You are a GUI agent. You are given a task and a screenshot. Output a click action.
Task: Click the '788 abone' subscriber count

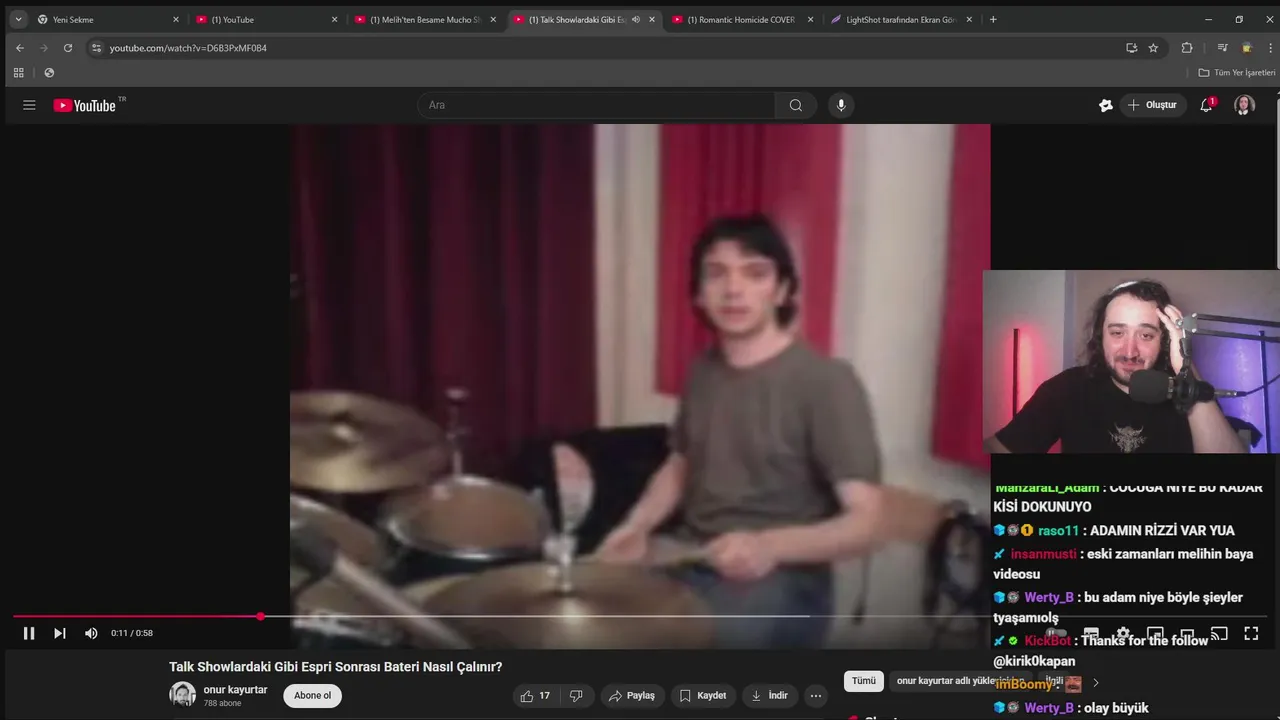click(222, 703)
